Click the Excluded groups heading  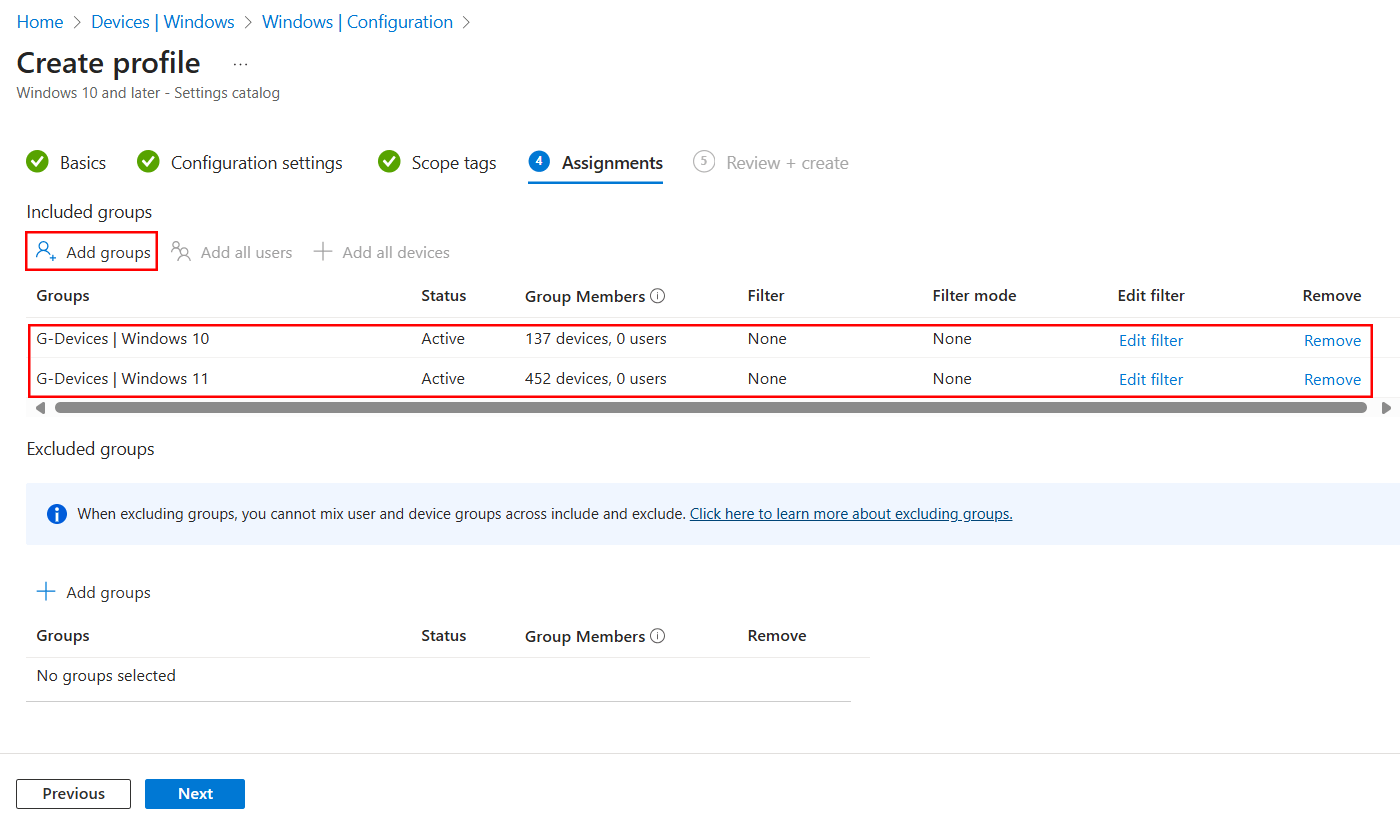[90, 449]
